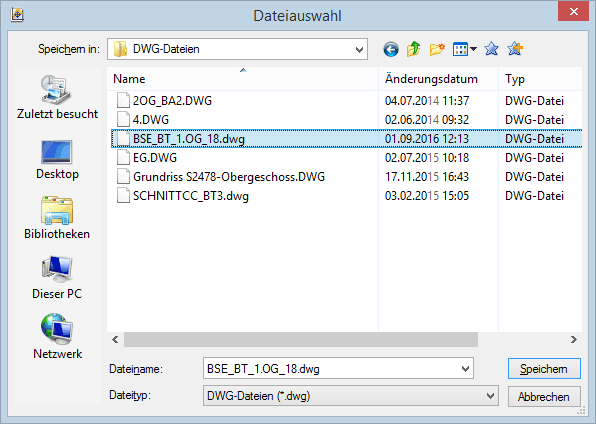
Task: Go back using the blue arrow icon
Action: click(391, 49)
